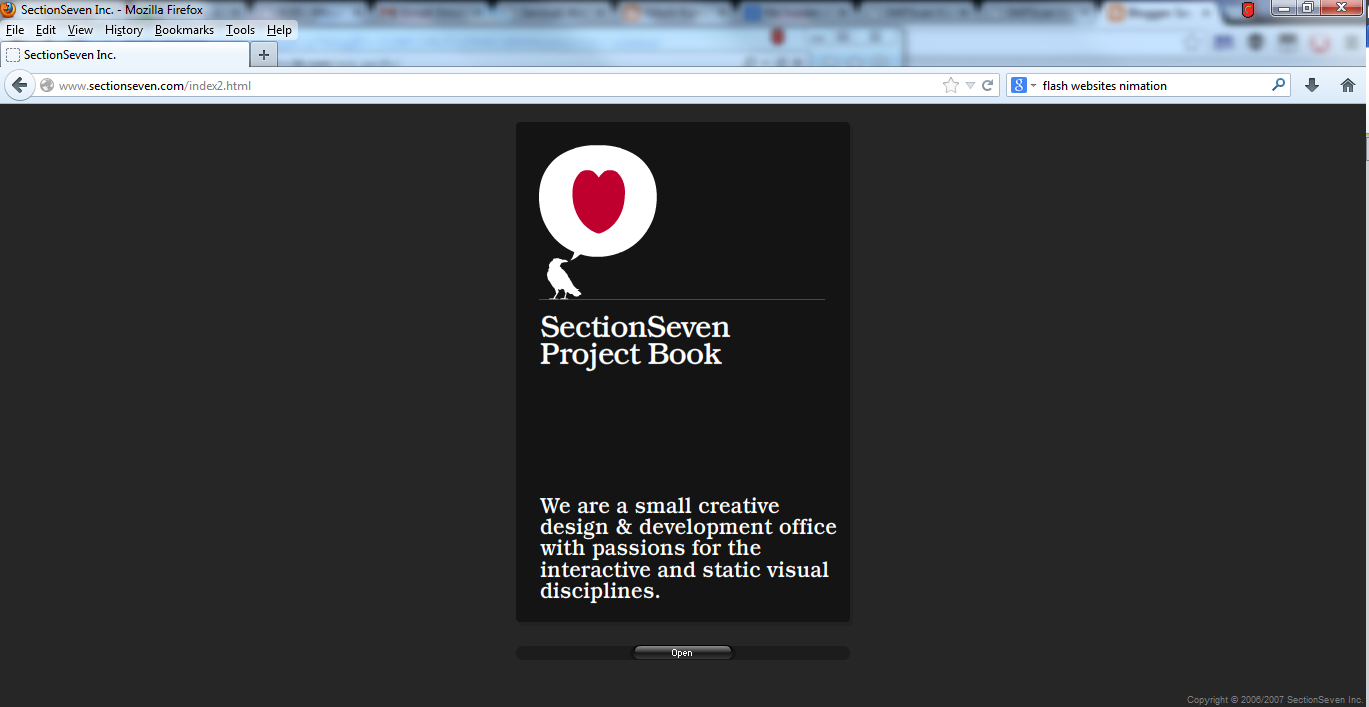1369x707 pixels.
Task: Click the Firefox logo in title bar
Action: click(8, 9)
